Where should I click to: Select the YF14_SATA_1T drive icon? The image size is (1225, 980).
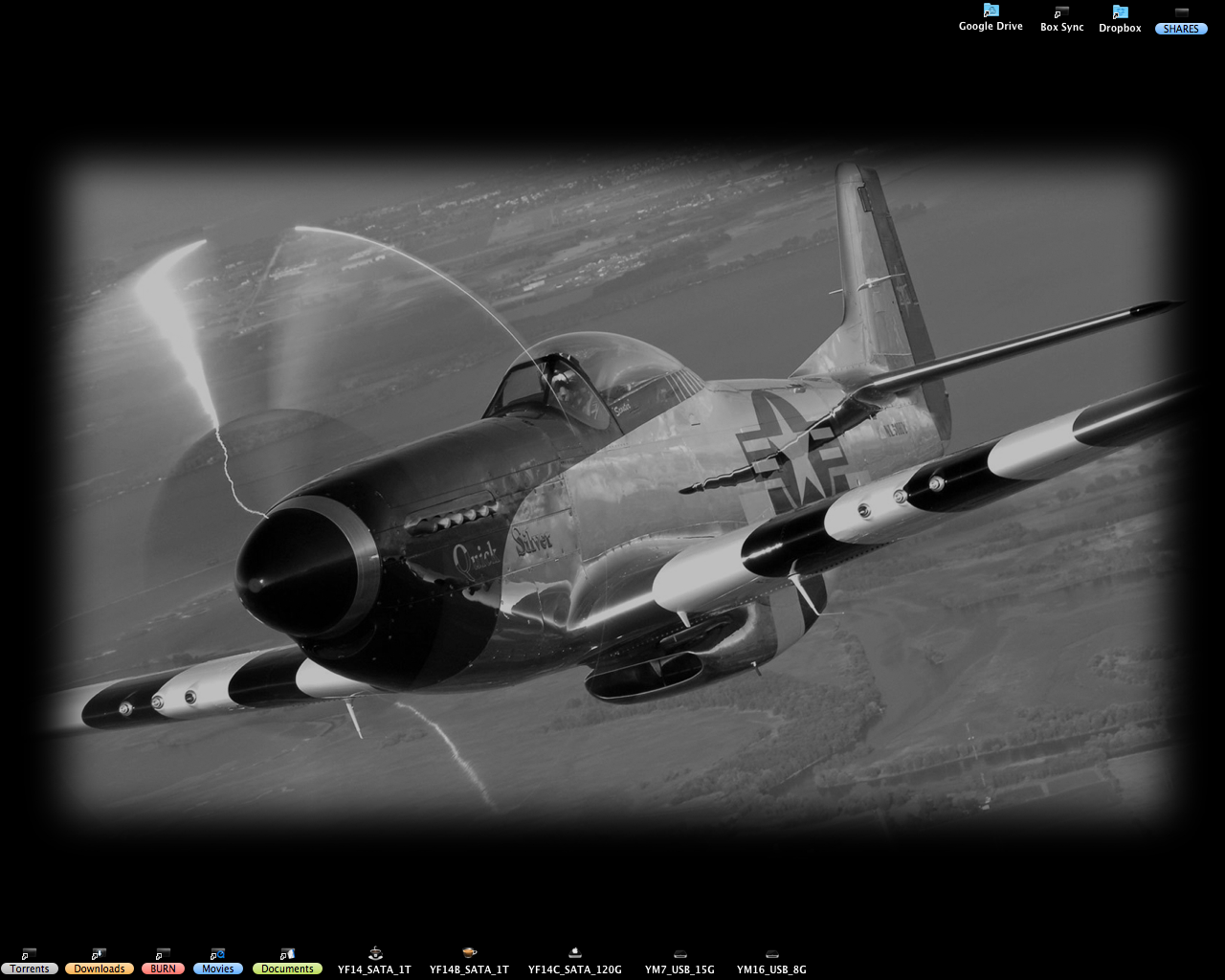pos(374,953)
